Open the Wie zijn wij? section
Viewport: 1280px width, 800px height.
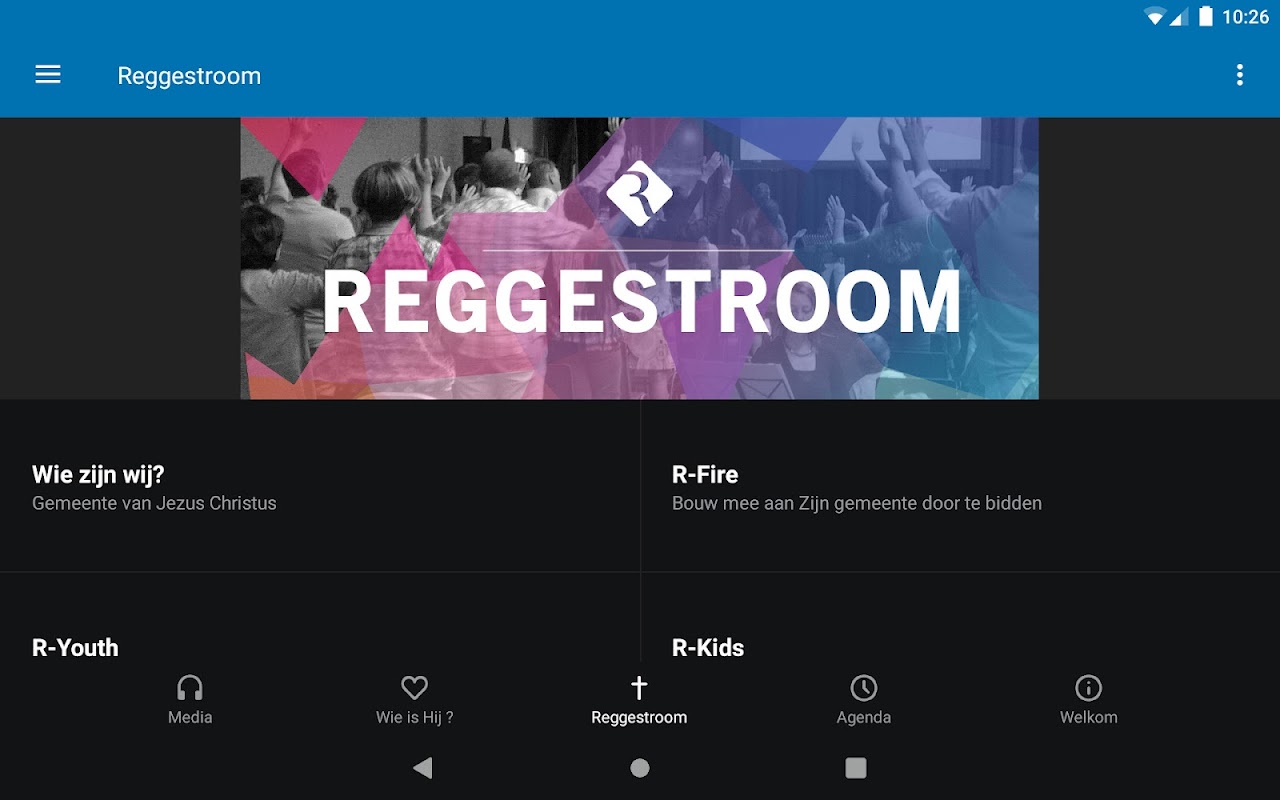tap(320, 486)
